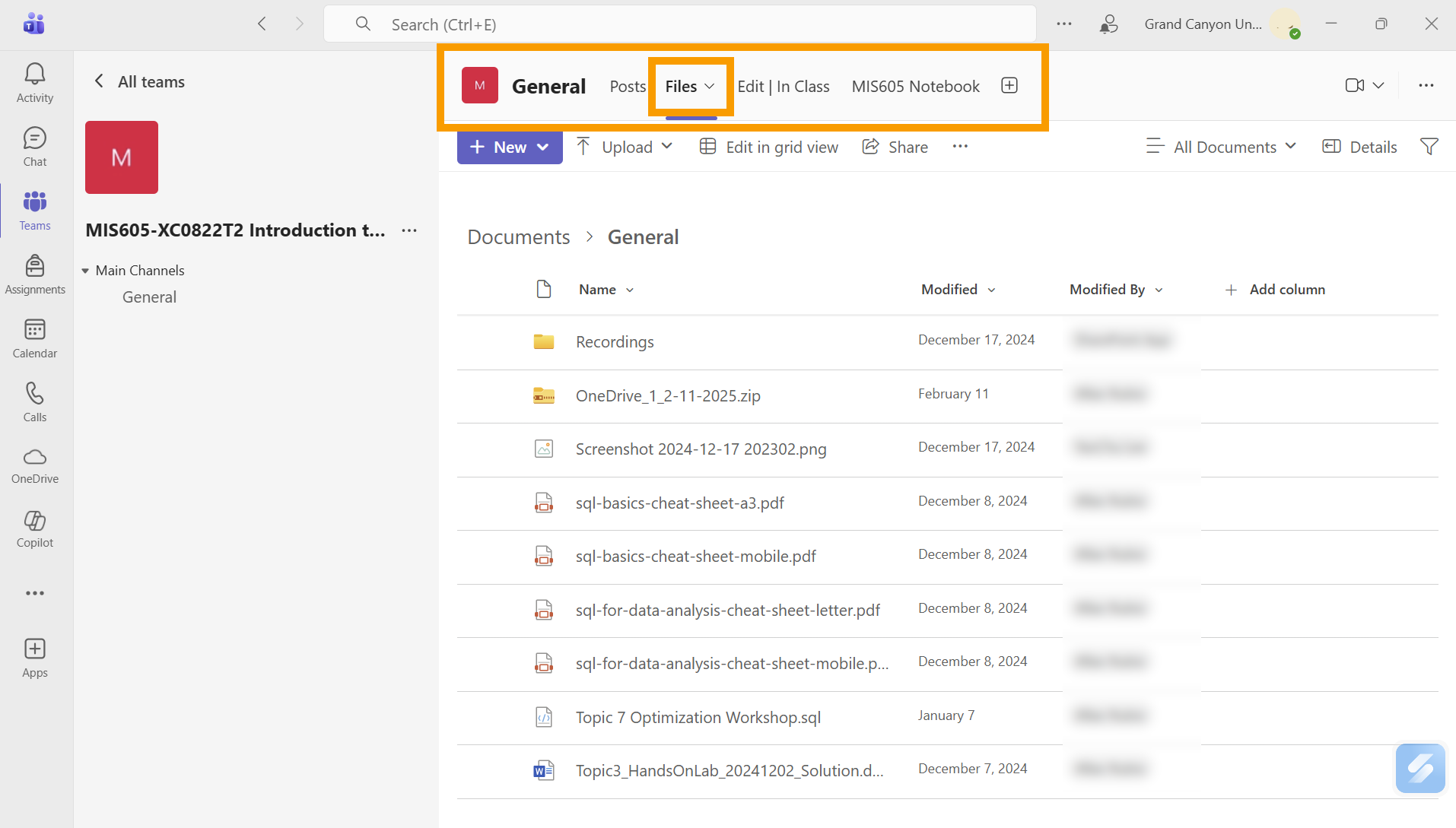
Task: Open the All Documents view dropdown
Action: [1222, 147]
